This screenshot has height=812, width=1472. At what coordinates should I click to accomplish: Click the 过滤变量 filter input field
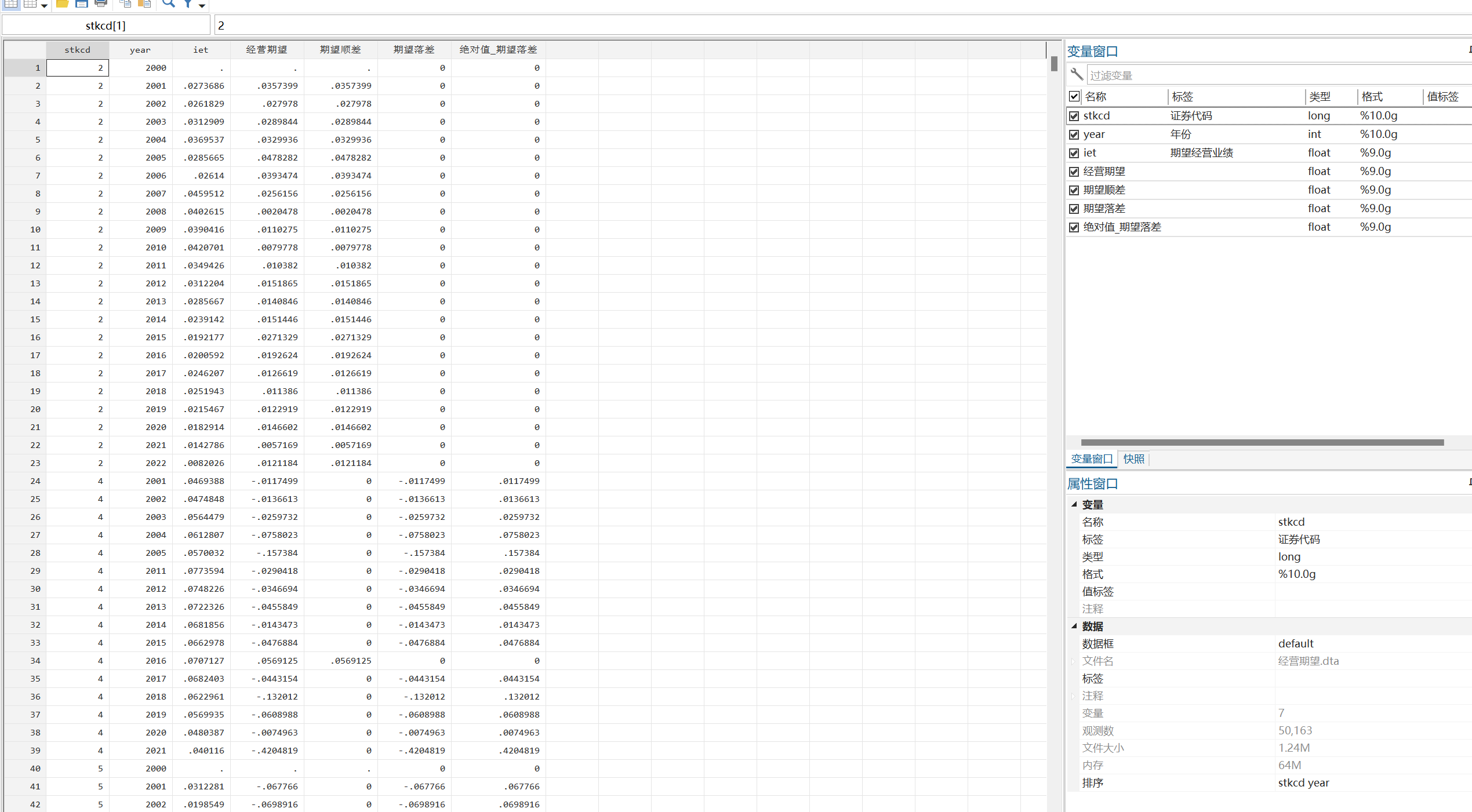[1275, 75]
